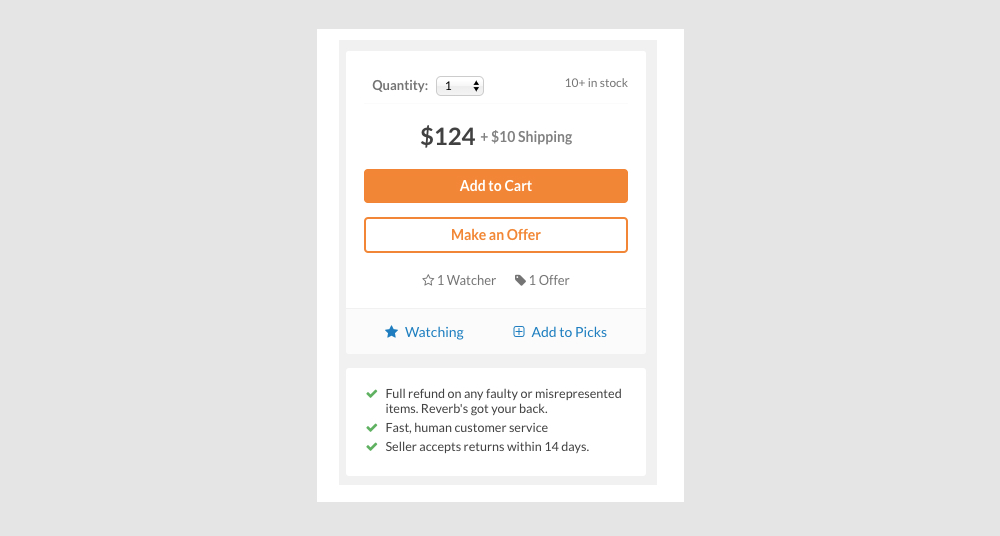Click the Add to Cart button
The height and width of the screenshot is (536, 1000).
(x=496, y=186)
